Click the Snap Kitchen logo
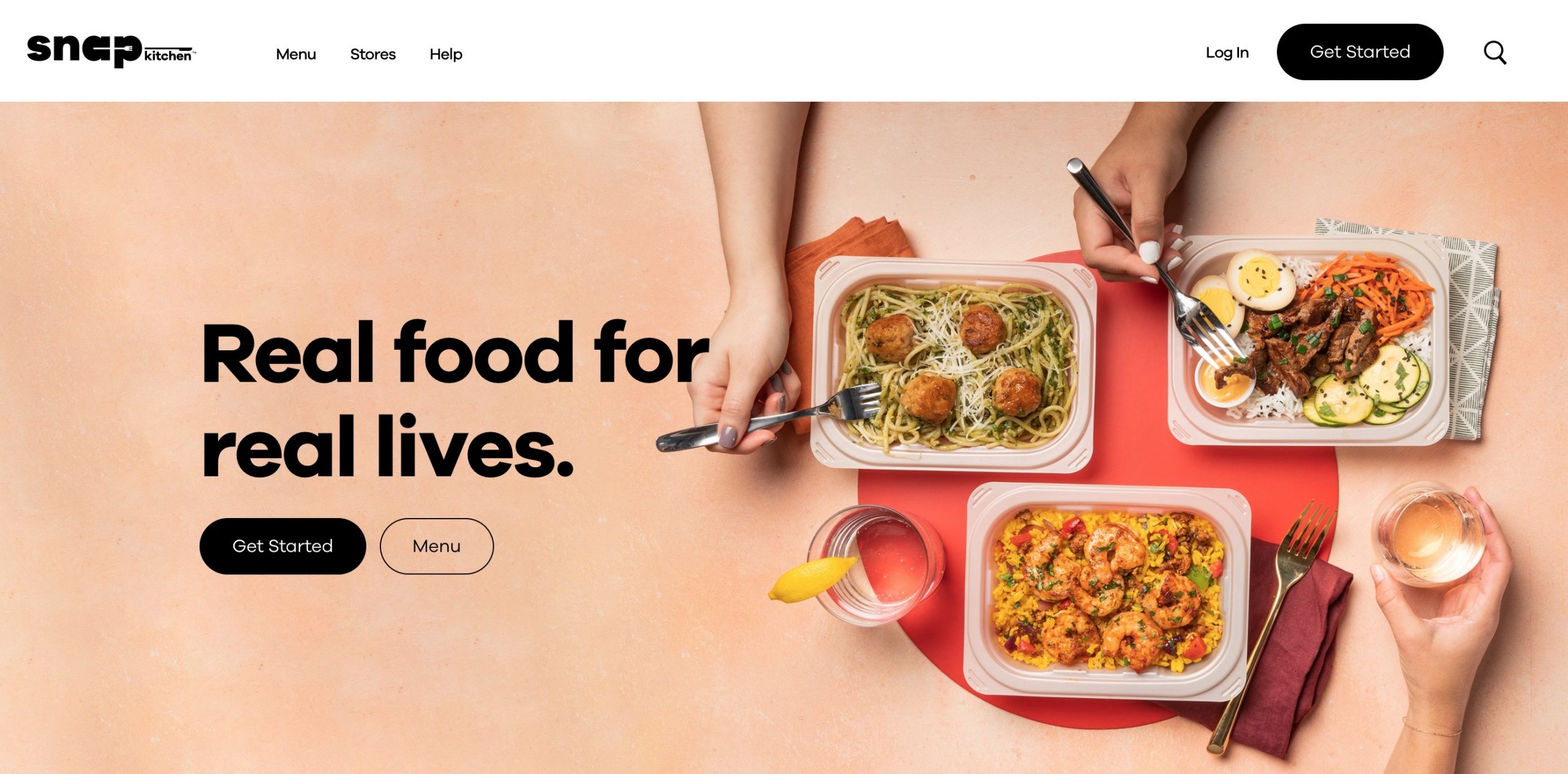Image resolution: width=1568 pixels, height=774 pixels. [x=111, y=51]
